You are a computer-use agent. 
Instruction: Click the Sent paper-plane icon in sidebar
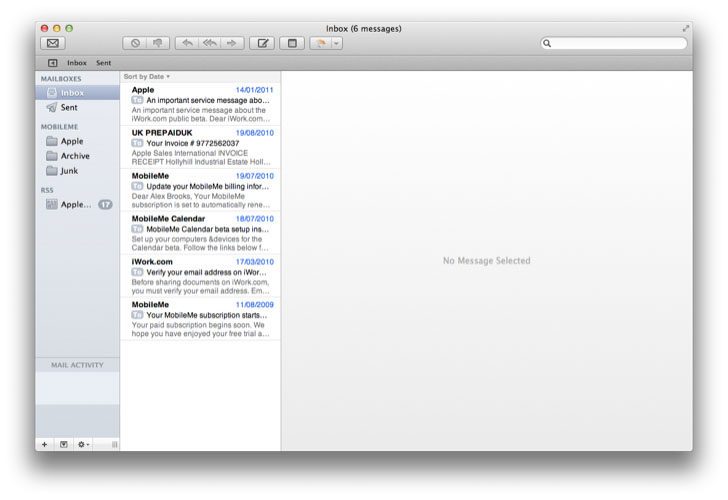click(52, 107)
